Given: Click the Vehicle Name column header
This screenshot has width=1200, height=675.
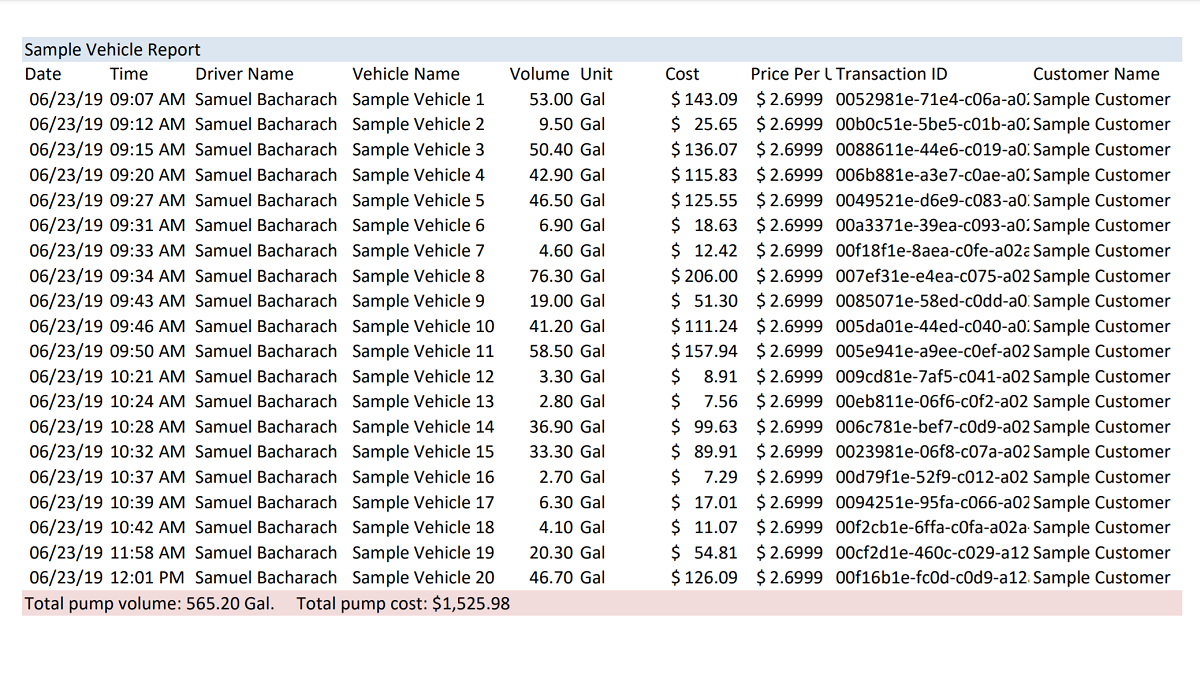Looking at the screenshot, I should 406,74.
